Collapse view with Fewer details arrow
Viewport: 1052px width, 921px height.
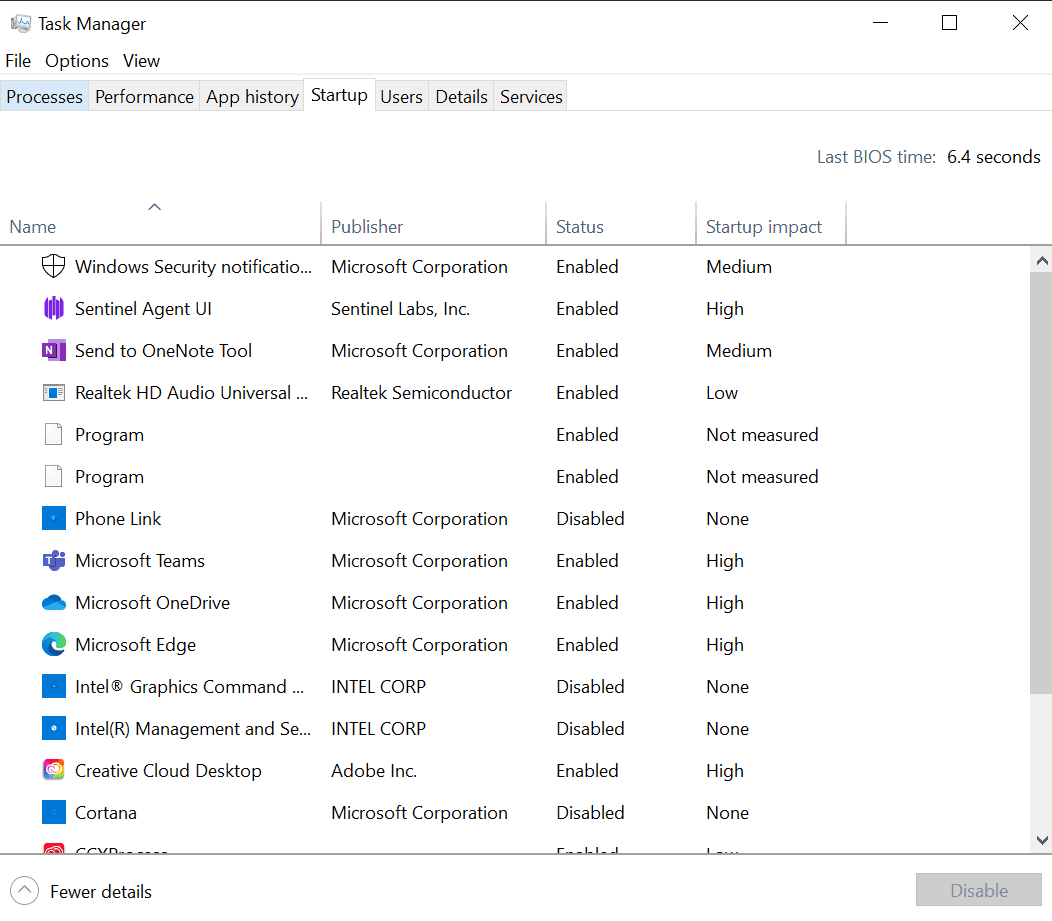24,891
